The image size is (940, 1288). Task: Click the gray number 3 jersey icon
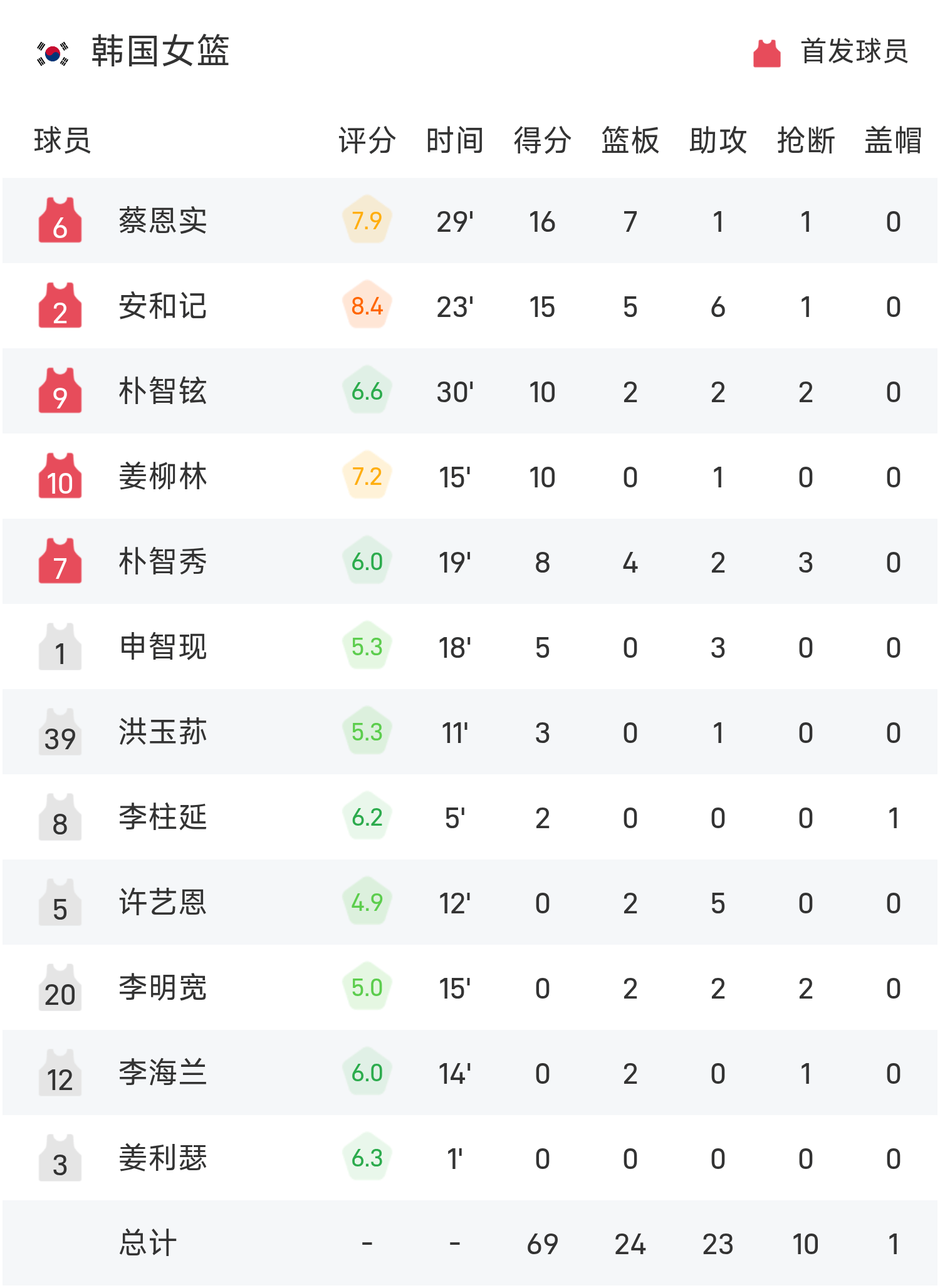pos(60,1158)
